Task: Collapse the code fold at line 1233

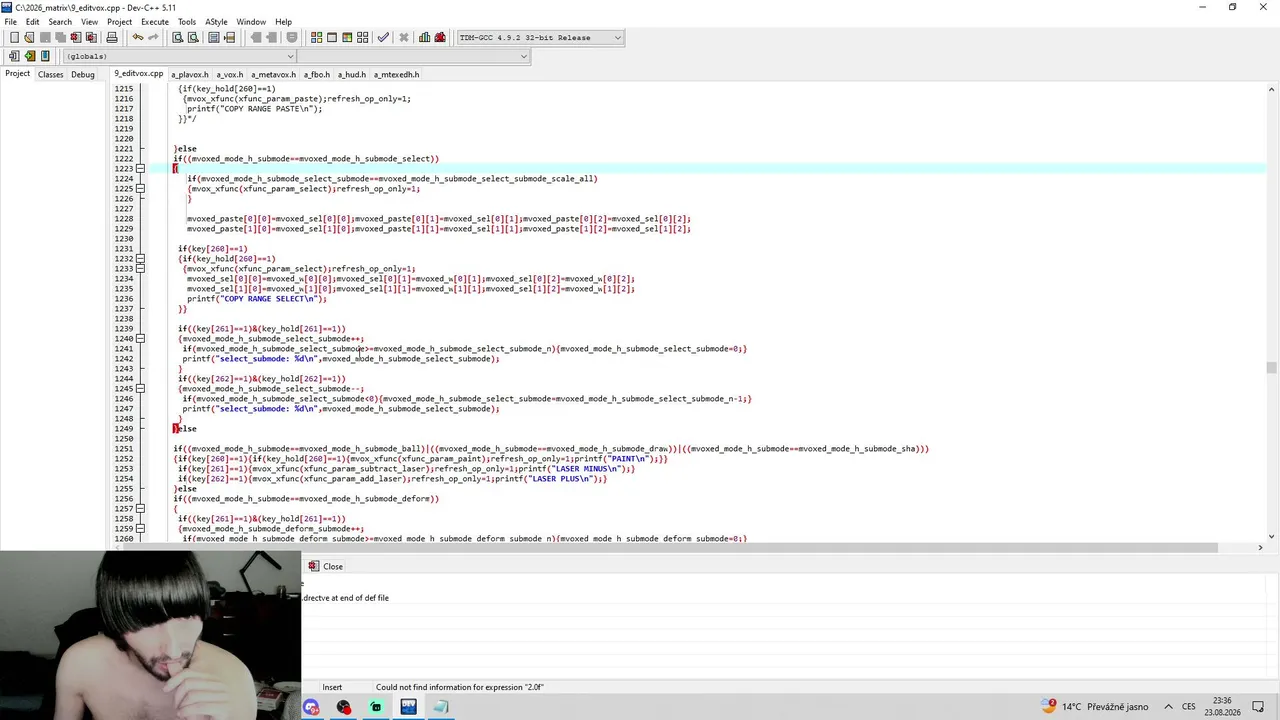Action: pyautogui.click(x=140, y=269)
